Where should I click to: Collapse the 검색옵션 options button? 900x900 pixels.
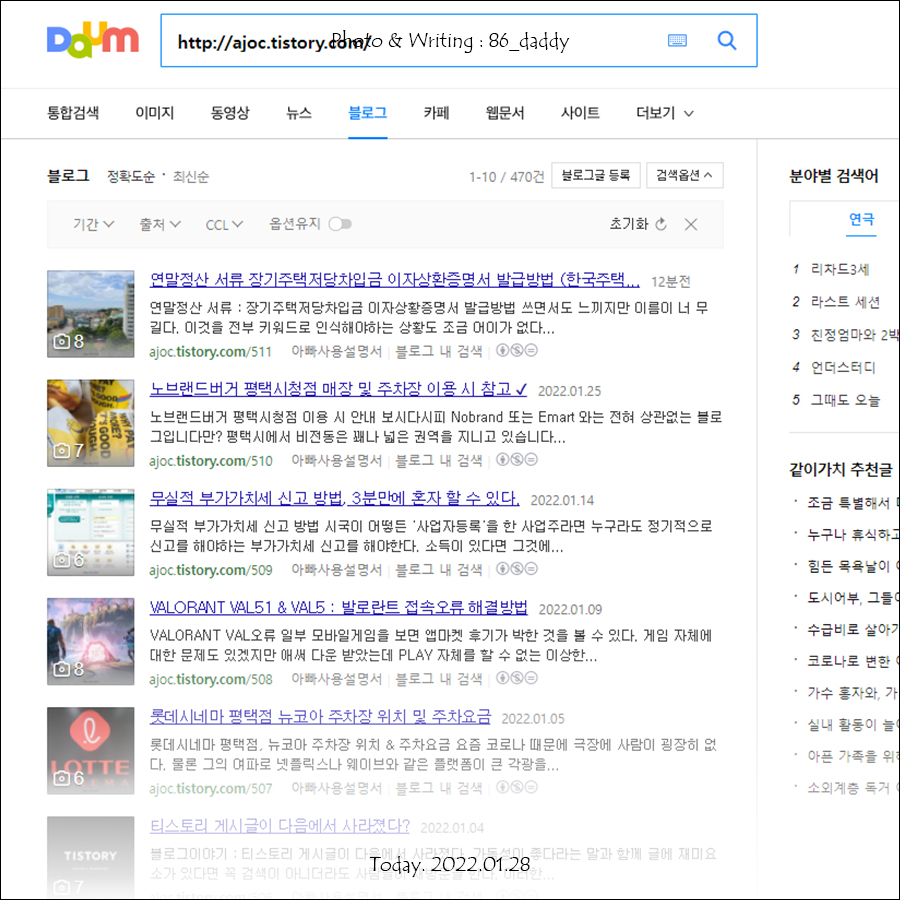684,175
